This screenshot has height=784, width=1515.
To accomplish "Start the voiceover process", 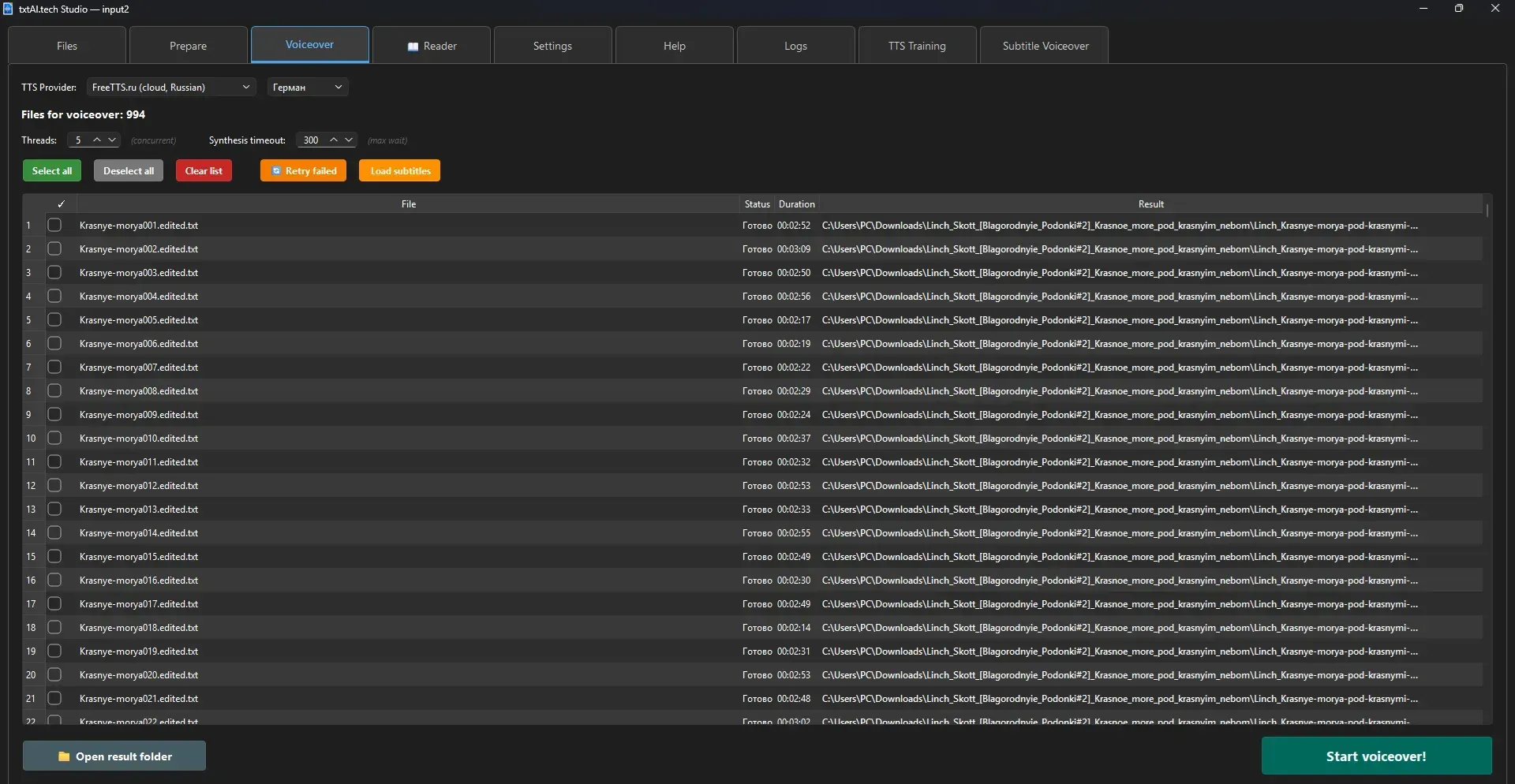I will (1376, 756).
